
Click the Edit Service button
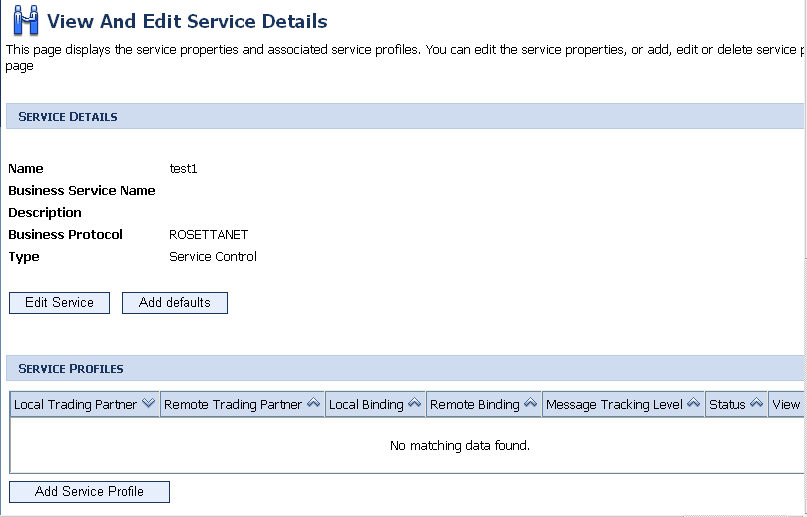(59, 302)
